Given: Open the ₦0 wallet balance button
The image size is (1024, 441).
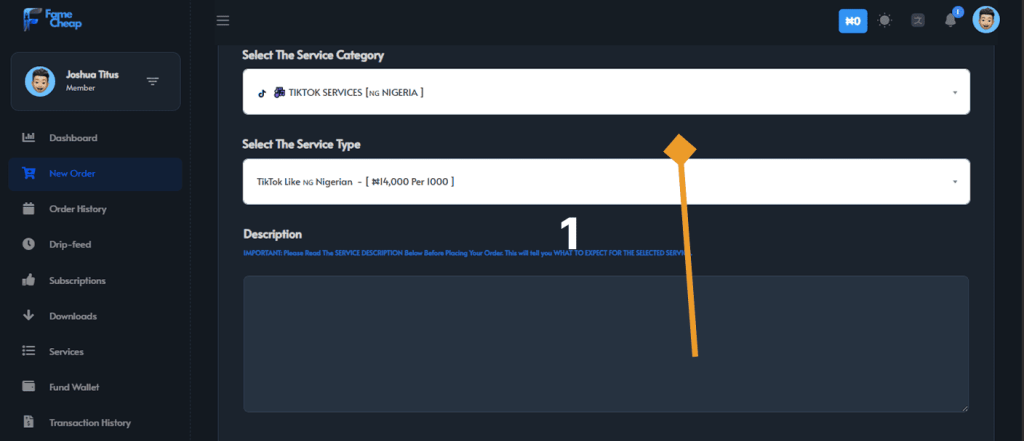Looking at the screenshot, I should tap(853, 21).
